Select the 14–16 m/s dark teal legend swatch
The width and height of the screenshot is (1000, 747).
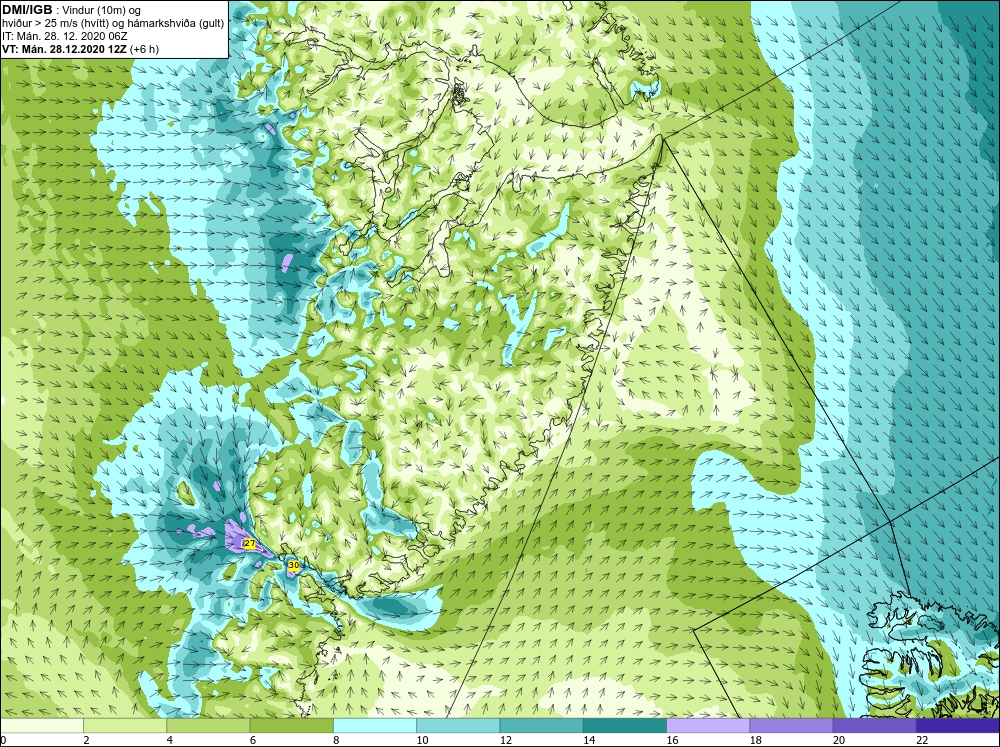pyautogui.click(x=624, y=726)
